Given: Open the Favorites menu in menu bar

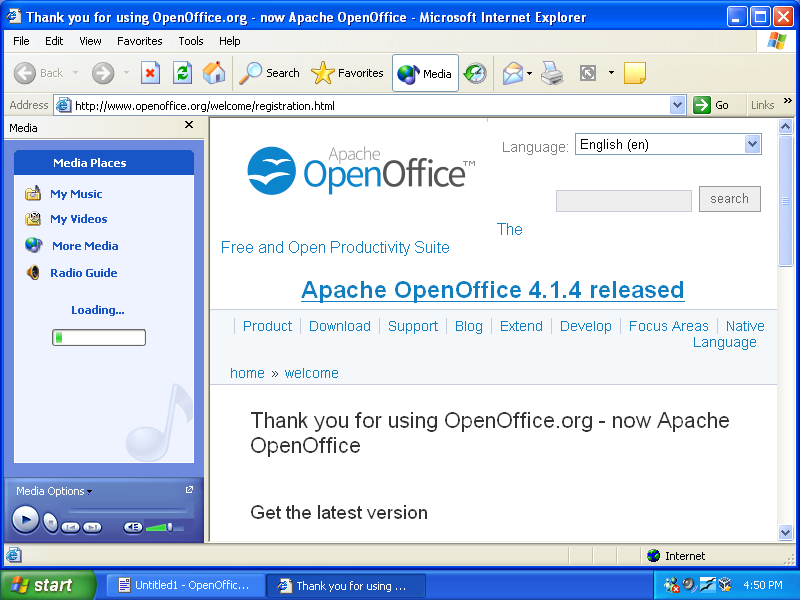Looking at the screenshot, I should point(139,41).
